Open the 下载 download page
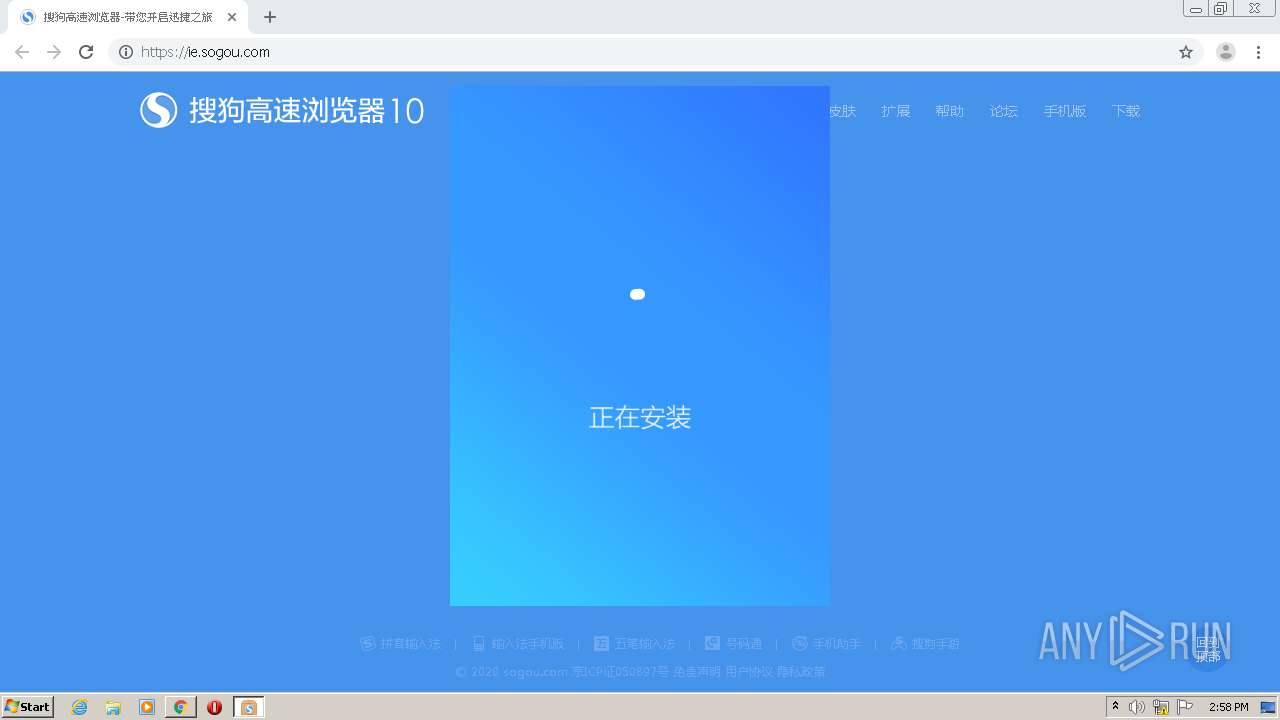1280x720 pixels. click(1126, 111)
